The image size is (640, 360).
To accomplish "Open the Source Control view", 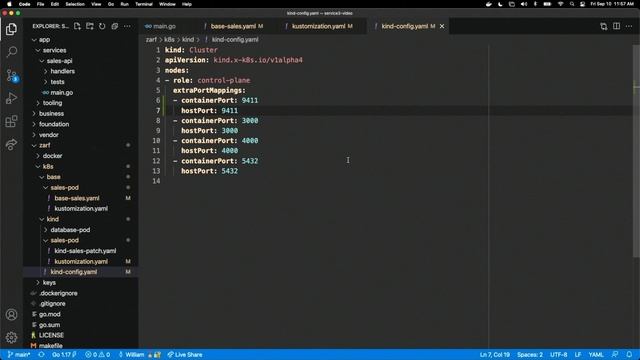I will [11, 75].
